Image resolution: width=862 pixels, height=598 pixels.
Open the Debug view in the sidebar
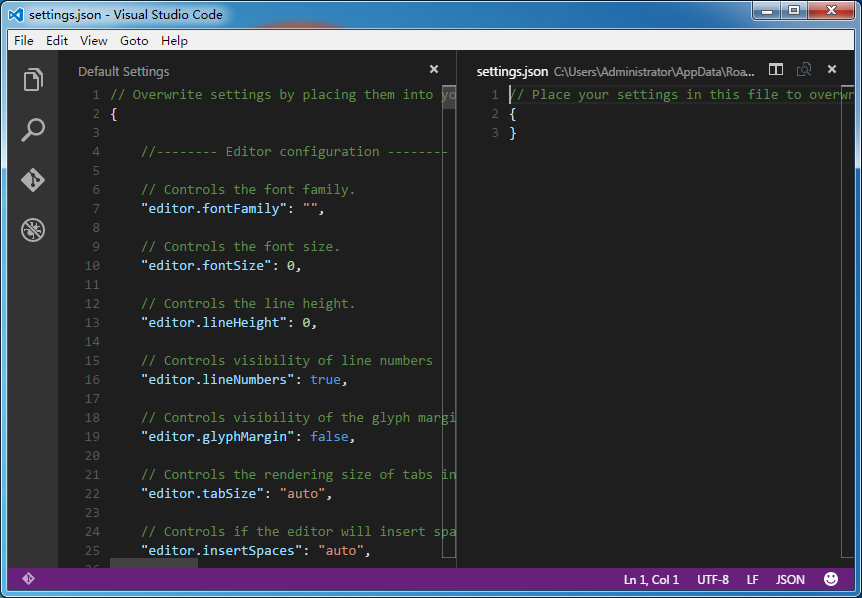33,230
